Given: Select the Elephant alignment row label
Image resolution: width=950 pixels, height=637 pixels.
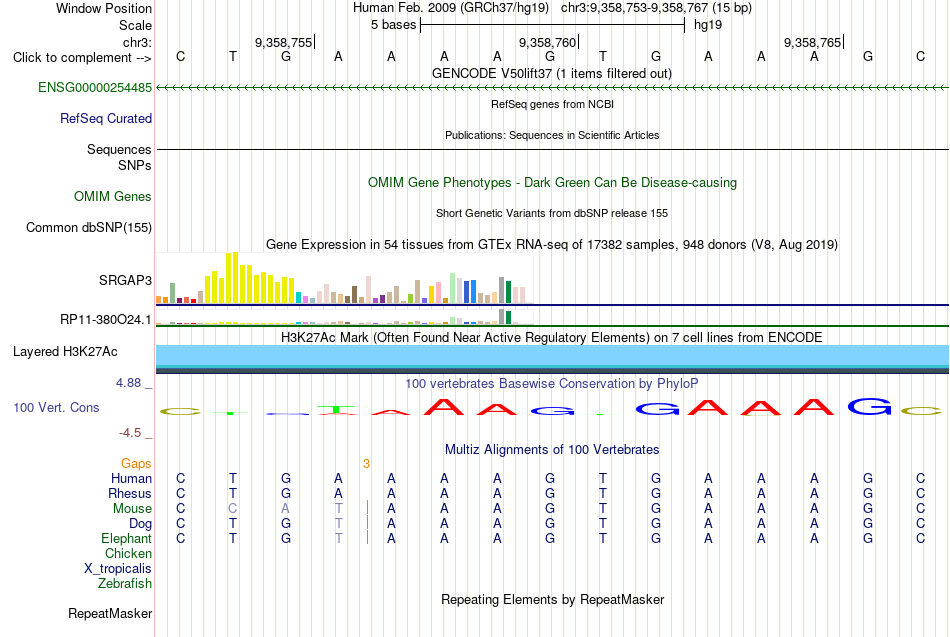Looking at the screenshot, I should (127, 538).
